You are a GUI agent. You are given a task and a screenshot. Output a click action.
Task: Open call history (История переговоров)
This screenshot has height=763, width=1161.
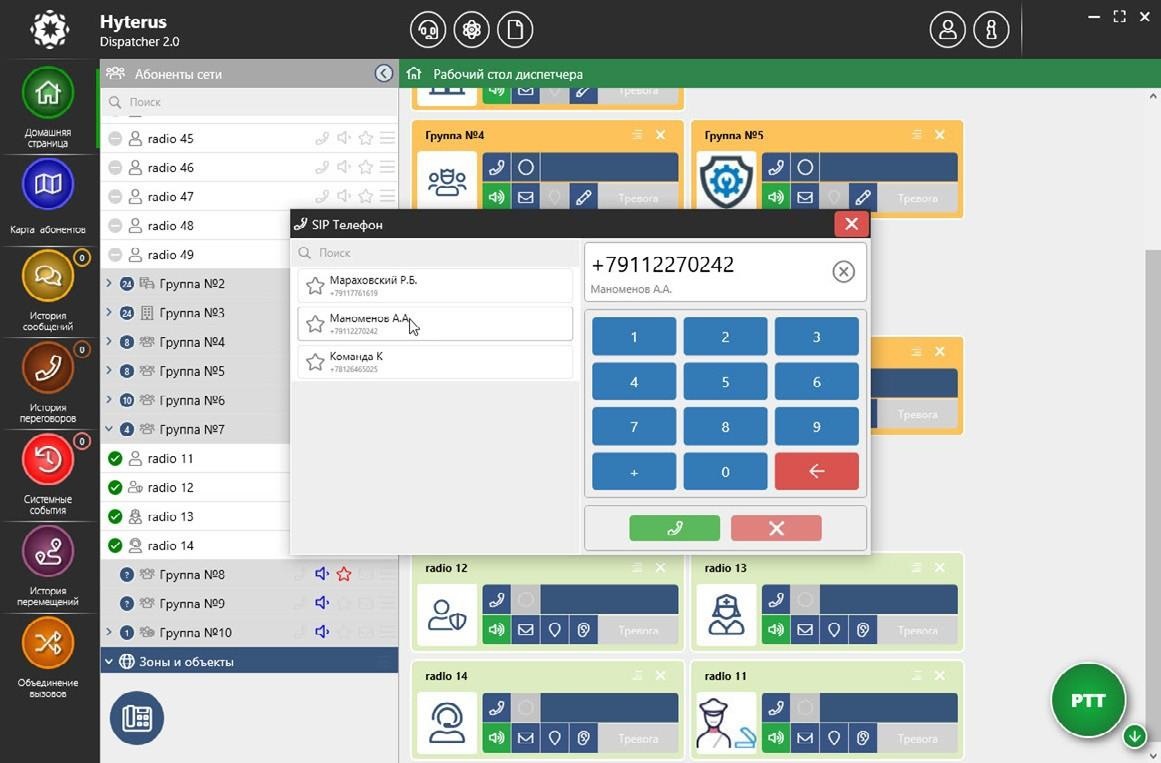tap(48, 368)
